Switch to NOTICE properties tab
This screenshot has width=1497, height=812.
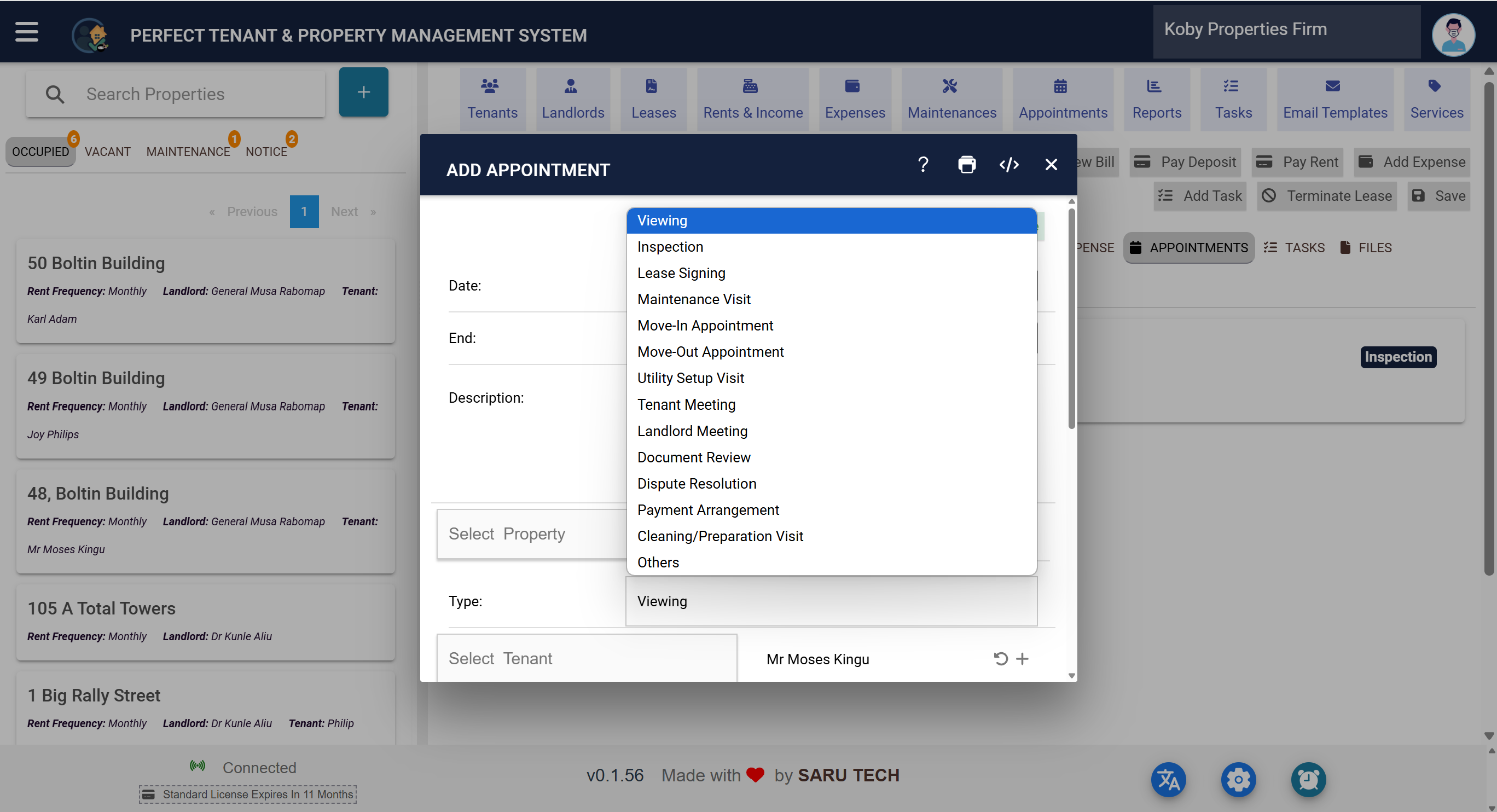(266, 152)
